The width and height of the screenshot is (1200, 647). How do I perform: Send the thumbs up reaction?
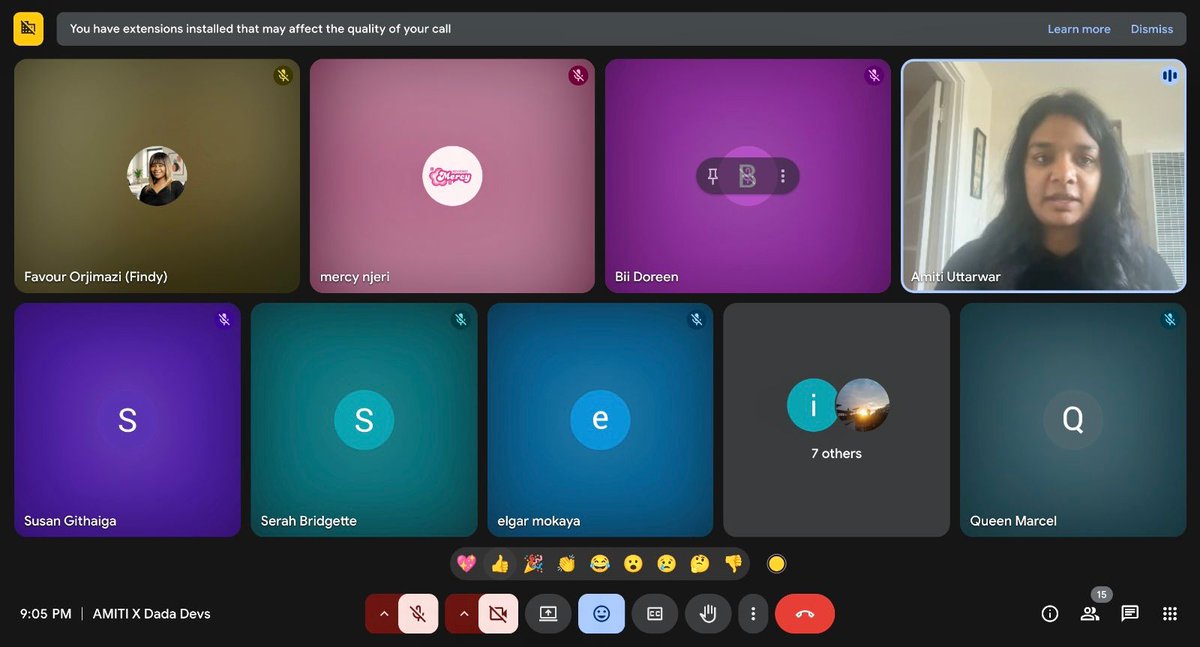[500, 564]
